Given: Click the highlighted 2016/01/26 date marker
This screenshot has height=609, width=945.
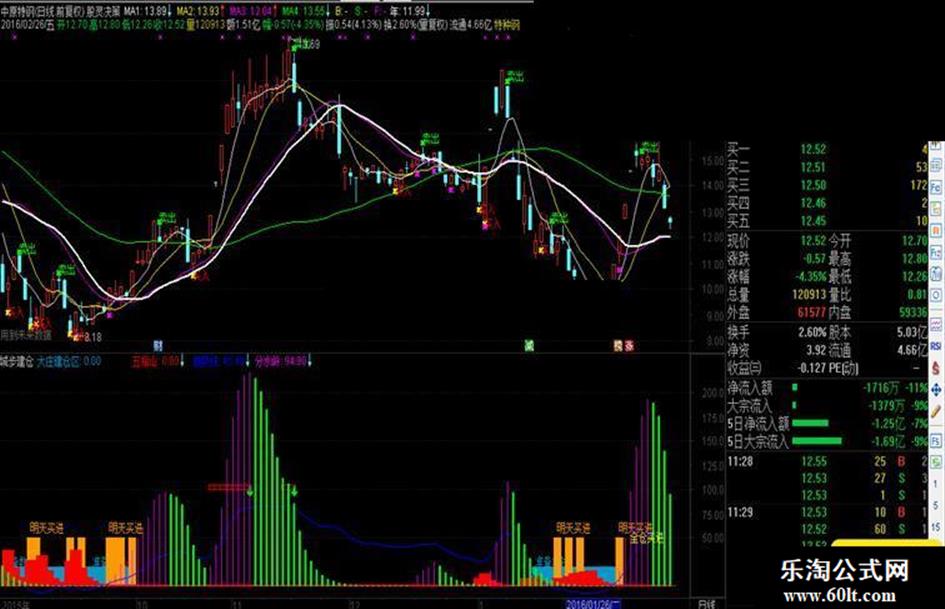Looking at the screenshot, I should 593,604.
